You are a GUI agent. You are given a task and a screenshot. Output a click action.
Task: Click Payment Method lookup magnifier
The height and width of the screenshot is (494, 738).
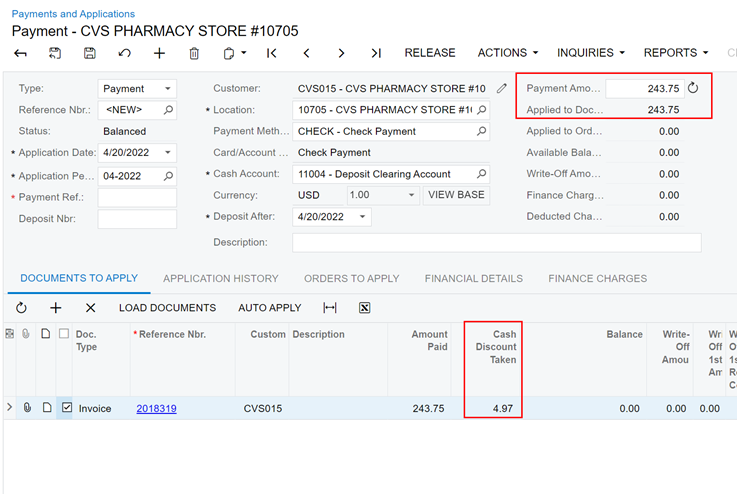point(481,131)
